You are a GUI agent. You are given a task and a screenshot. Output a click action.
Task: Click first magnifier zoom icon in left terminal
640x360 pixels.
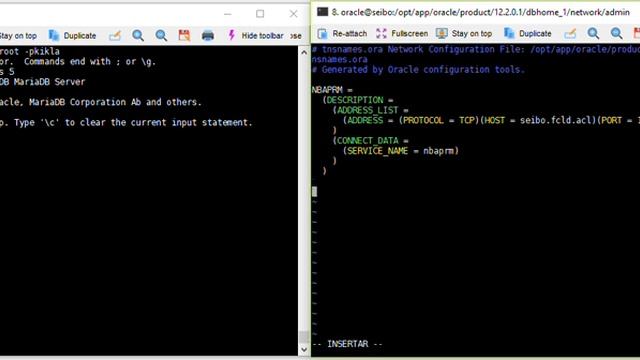(138, 36)
